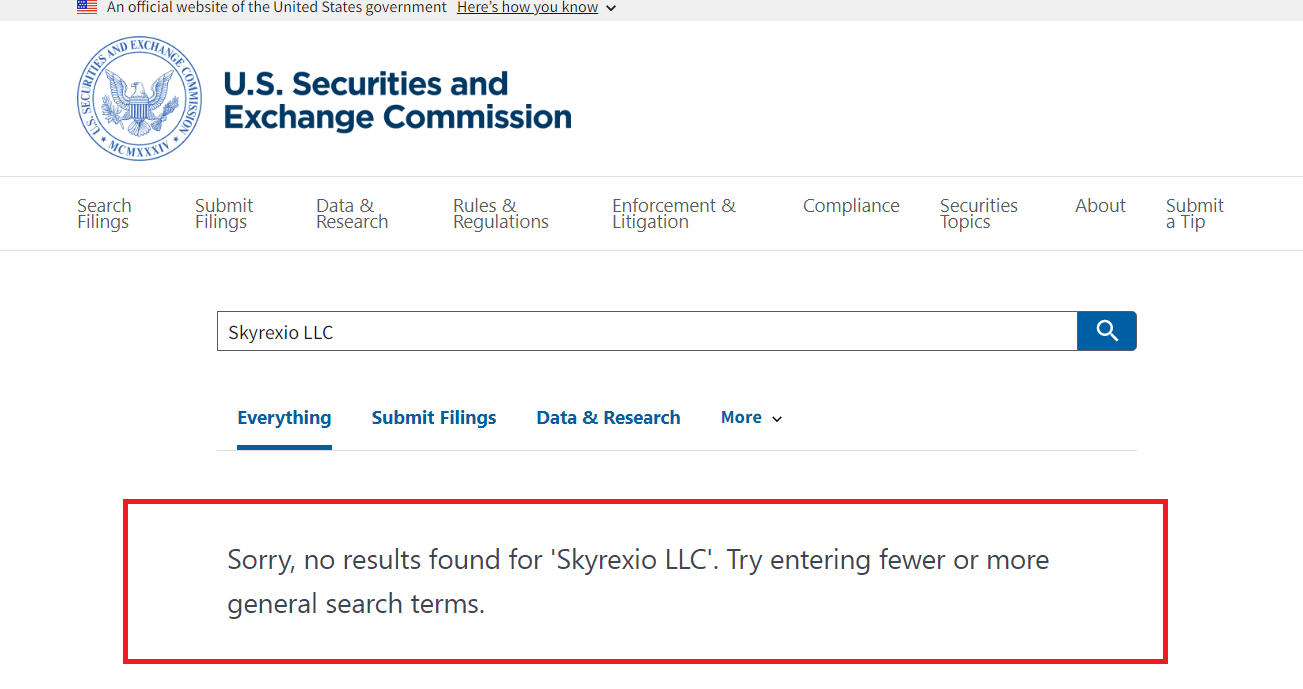Open the More dropdown in search filters
This screenshot has height=689, width=1303.
point(751,418)
